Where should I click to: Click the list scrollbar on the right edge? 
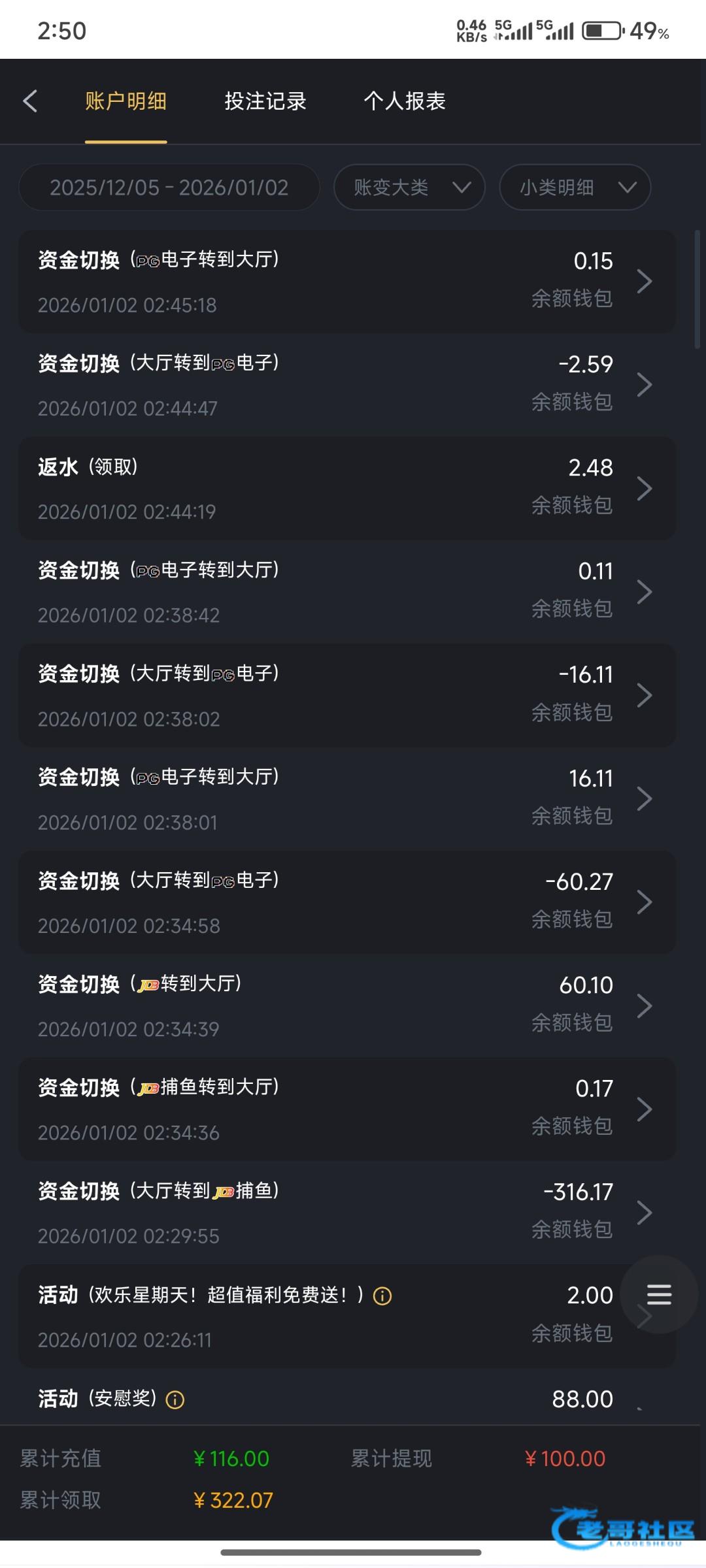click(x=698, y=291)
